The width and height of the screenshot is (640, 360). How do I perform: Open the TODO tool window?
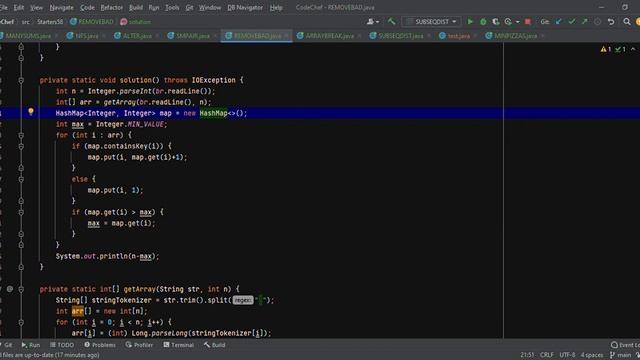pos(62,345)
